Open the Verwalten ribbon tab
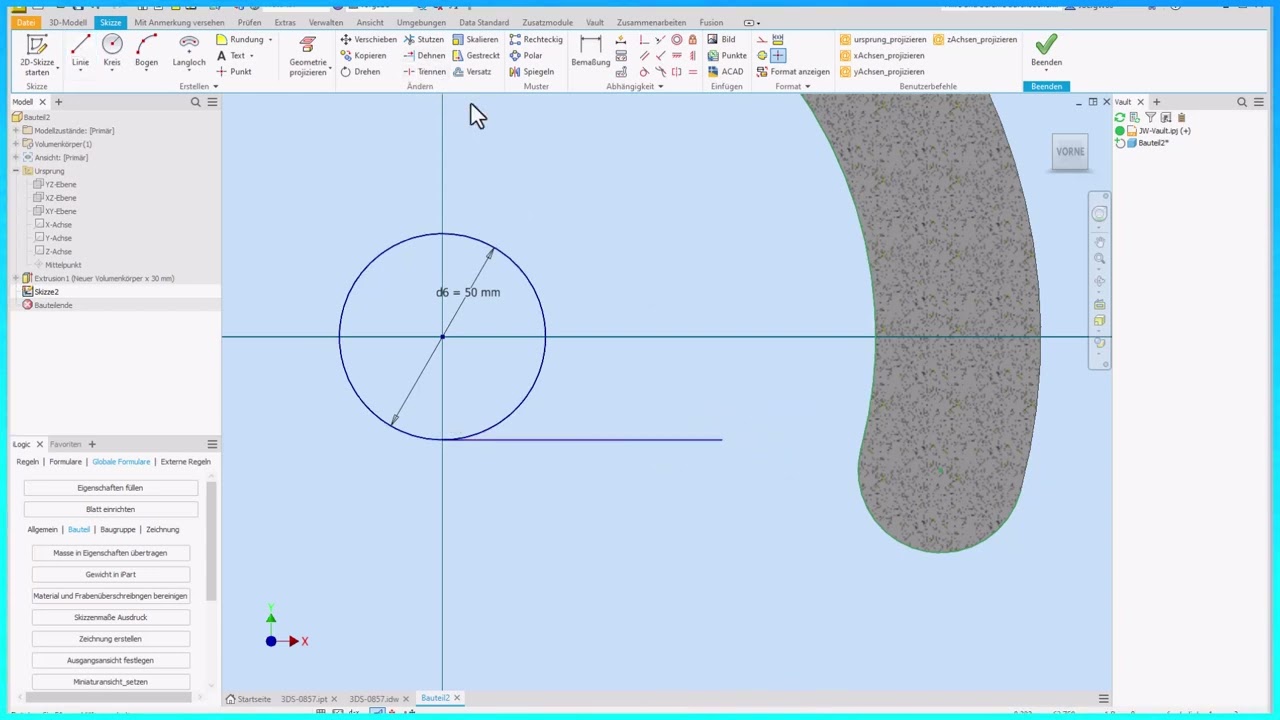 click(326, 22)
